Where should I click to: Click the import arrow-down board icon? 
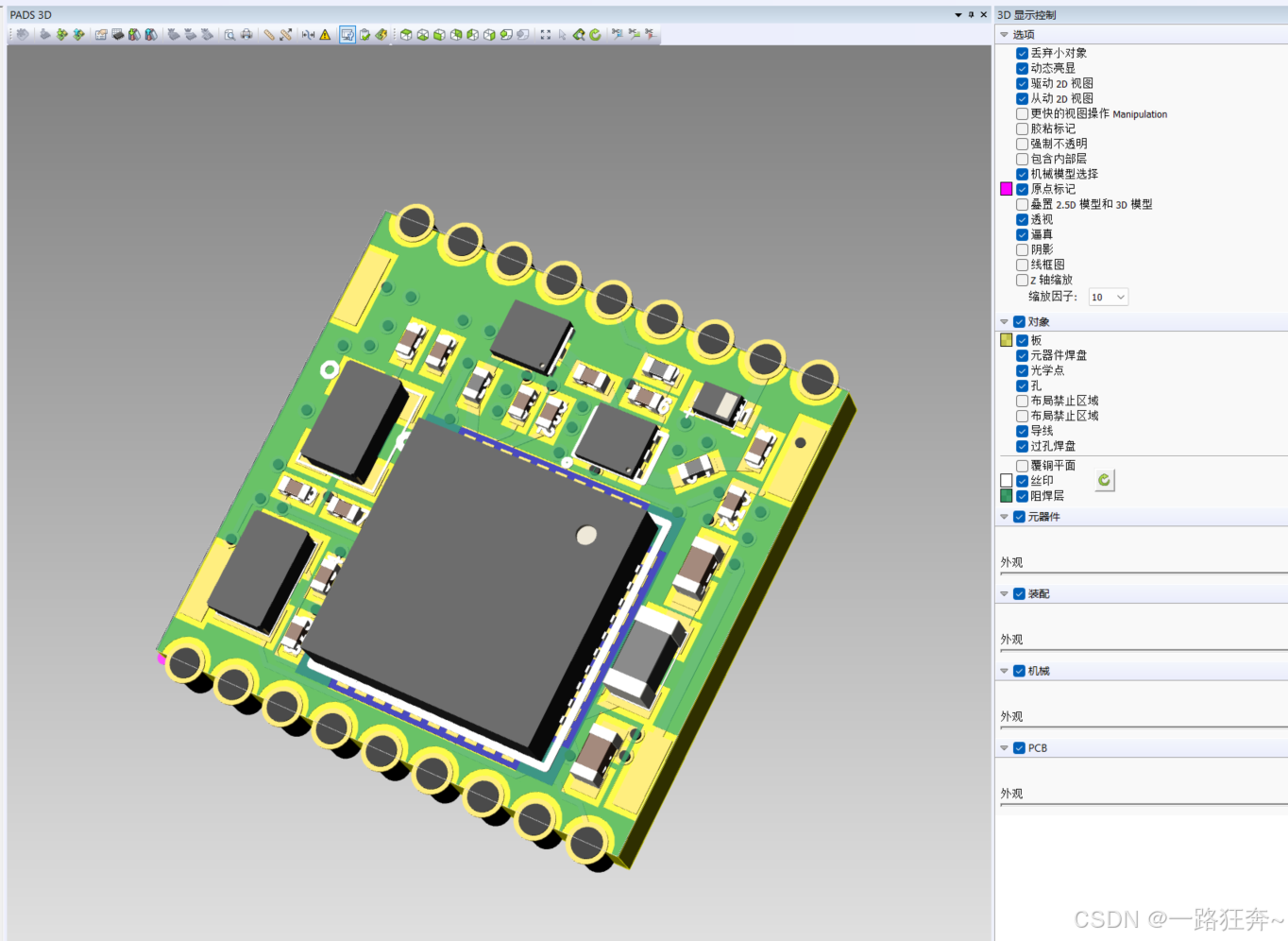(61, 34)
